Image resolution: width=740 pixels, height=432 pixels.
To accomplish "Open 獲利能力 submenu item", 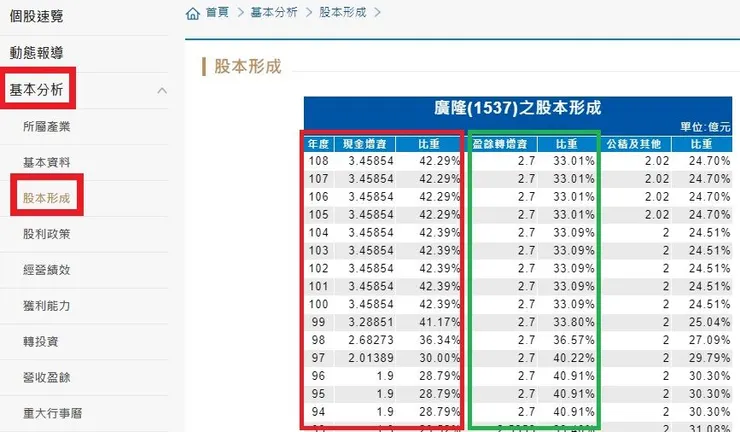I will 47,305.
